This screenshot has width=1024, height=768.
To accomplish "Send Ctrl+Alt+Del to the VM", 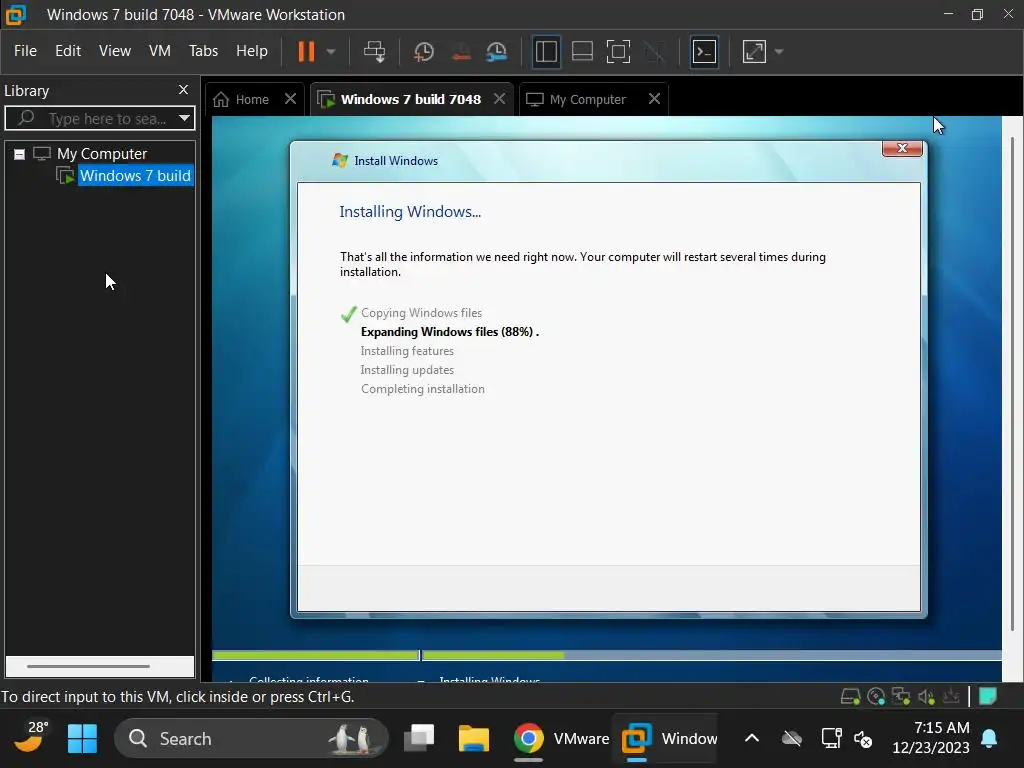I will (374, 52).
